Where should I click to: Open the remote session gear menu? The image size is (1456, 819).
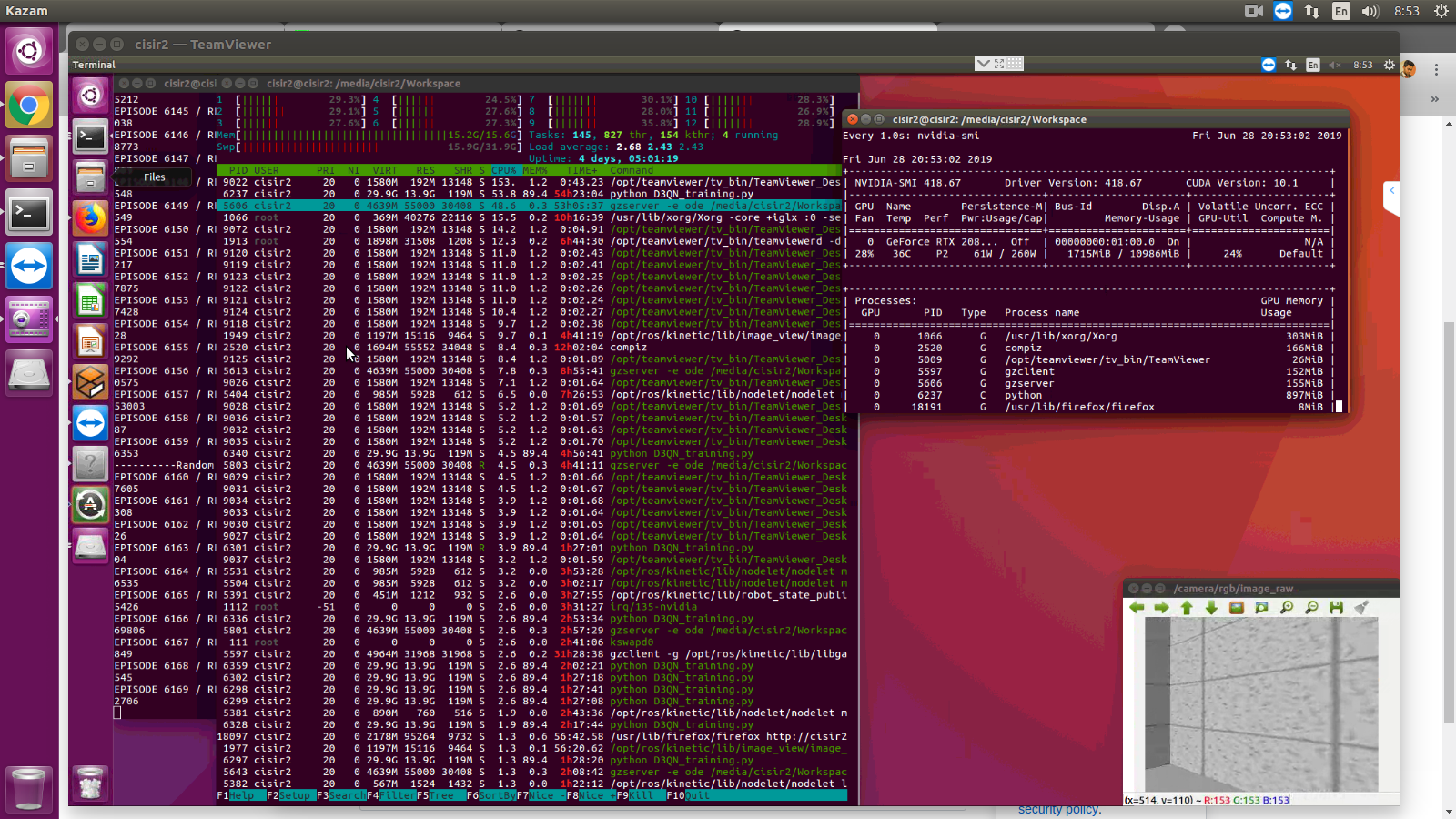(1389, 65)
